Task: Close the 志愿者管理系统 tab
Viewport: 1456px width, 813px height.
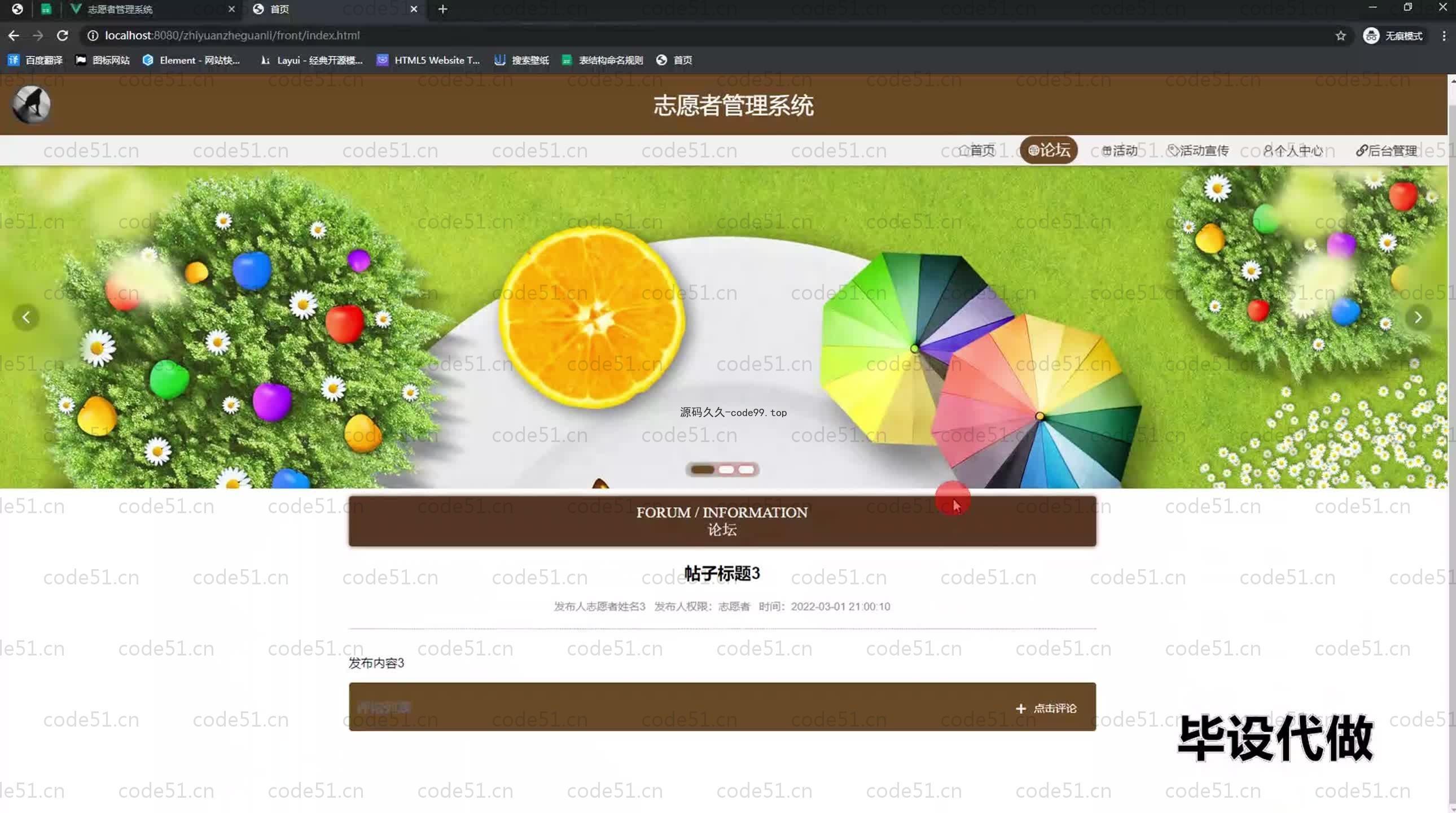Action: [x=231, y=9]
